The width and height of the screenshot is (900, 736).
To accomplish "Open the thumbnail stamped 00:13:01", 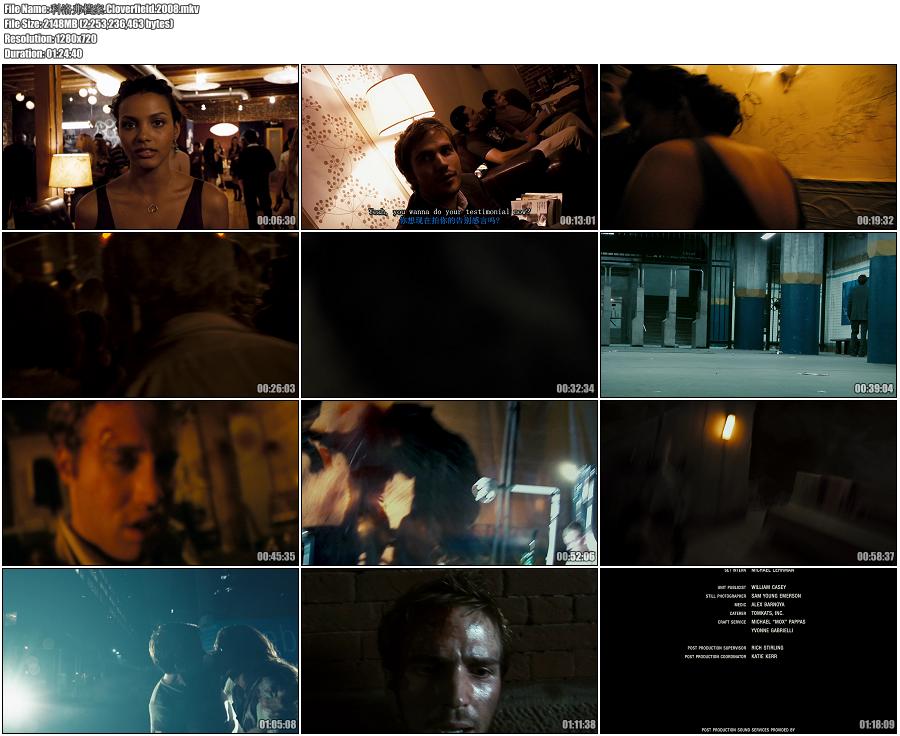I will (449, 147).
